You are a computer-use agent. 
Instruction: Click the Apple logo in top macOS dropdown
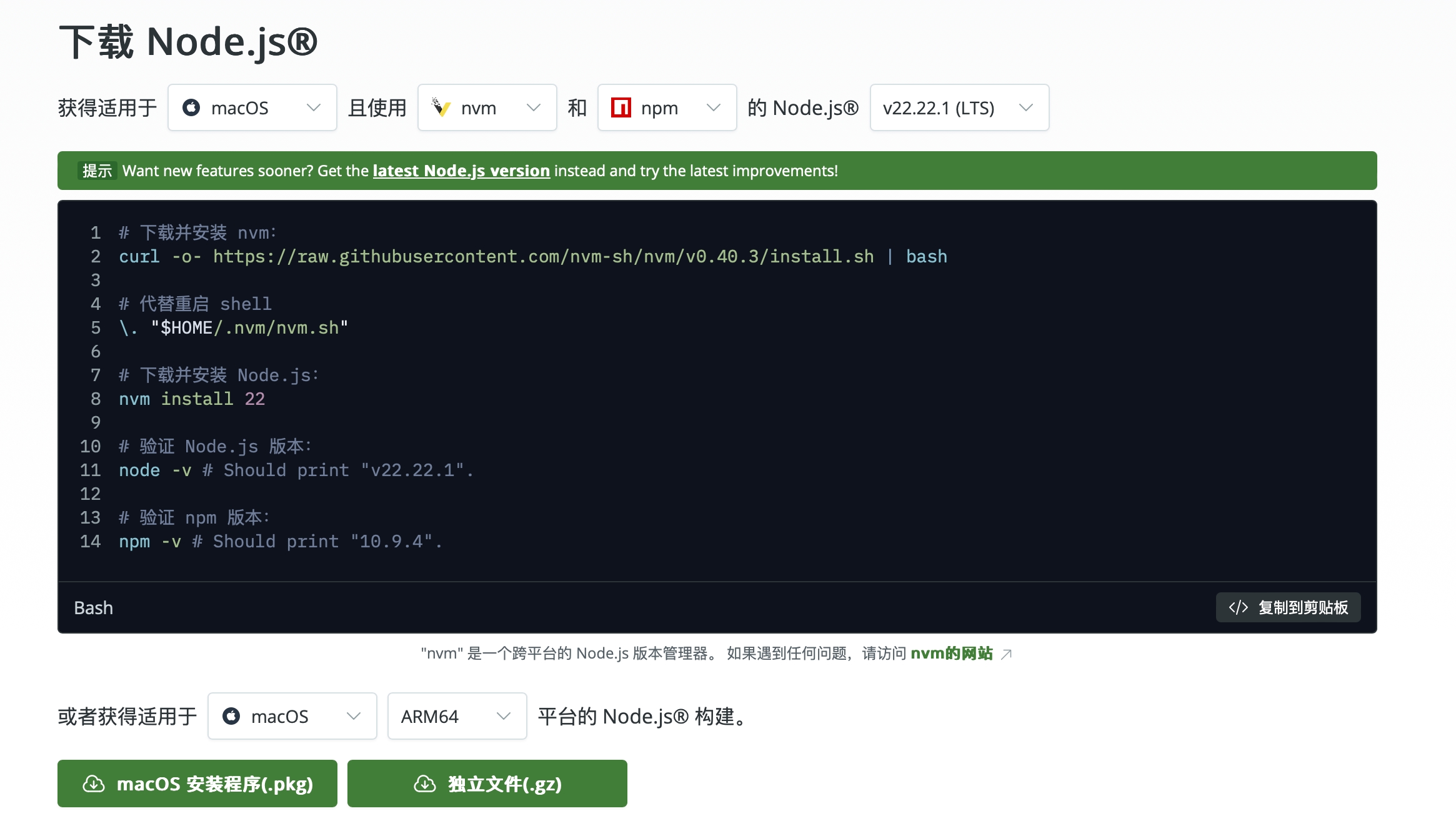(191, 107)
